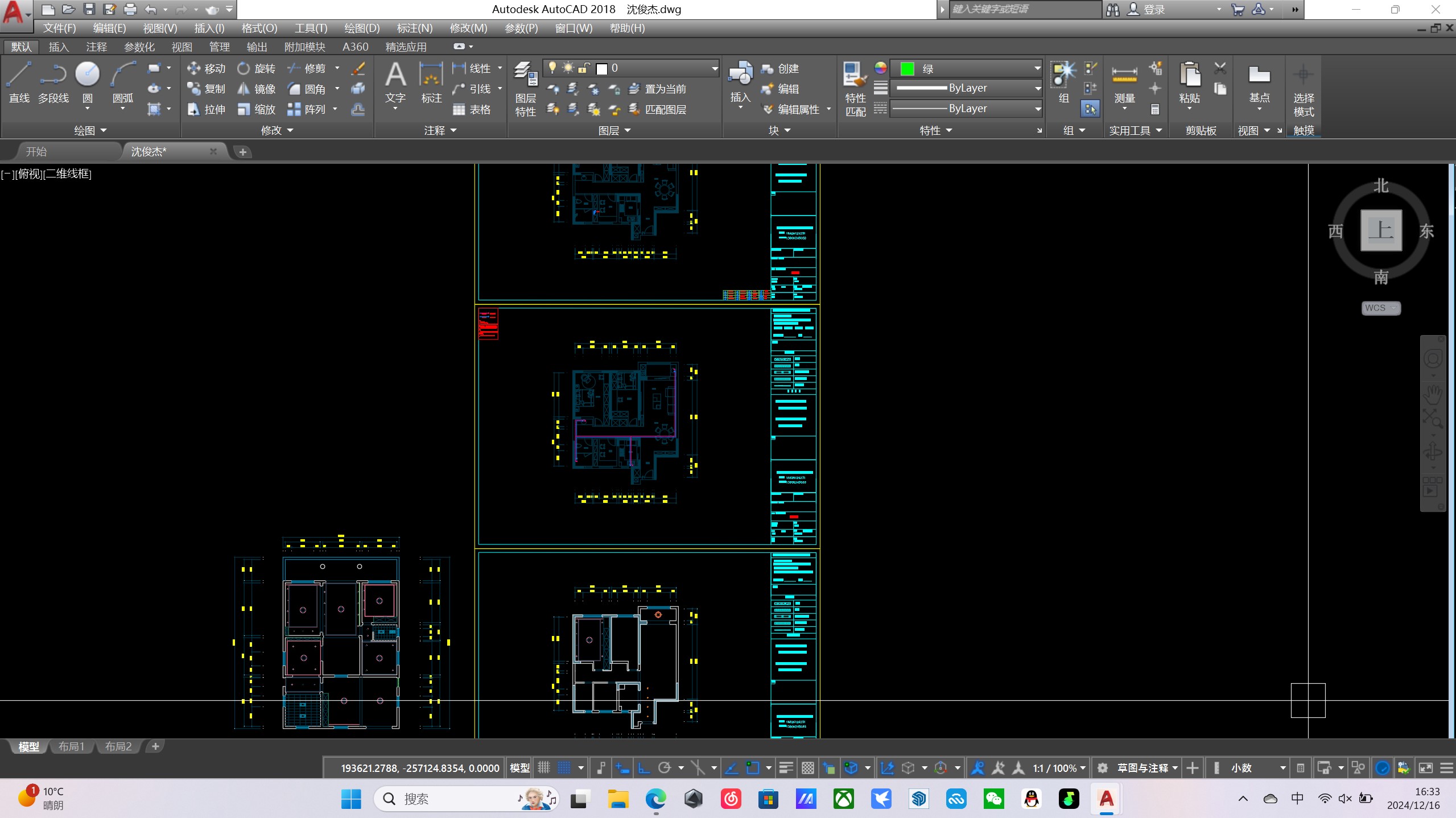Toggle ortho mode in status bar
The height and width of the screenshot is (818, 1456).
644,768
